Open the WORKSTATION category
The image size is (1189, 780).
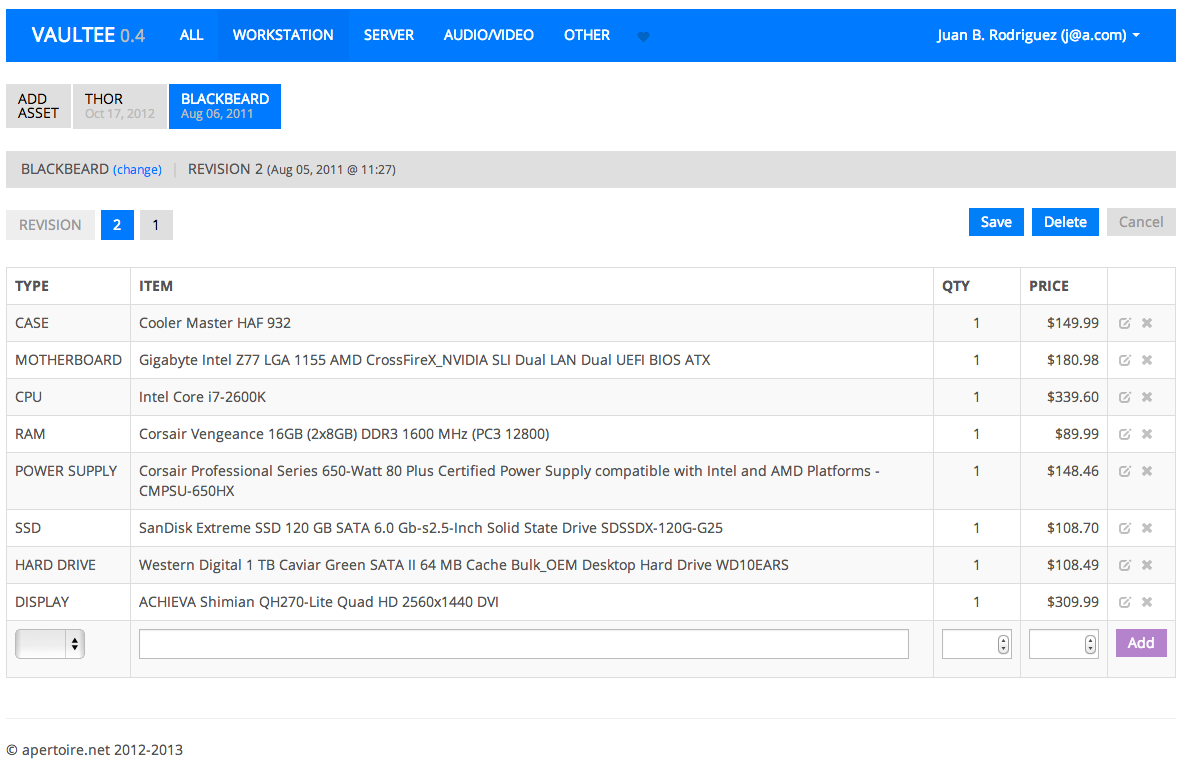click(x=283, y=35)
